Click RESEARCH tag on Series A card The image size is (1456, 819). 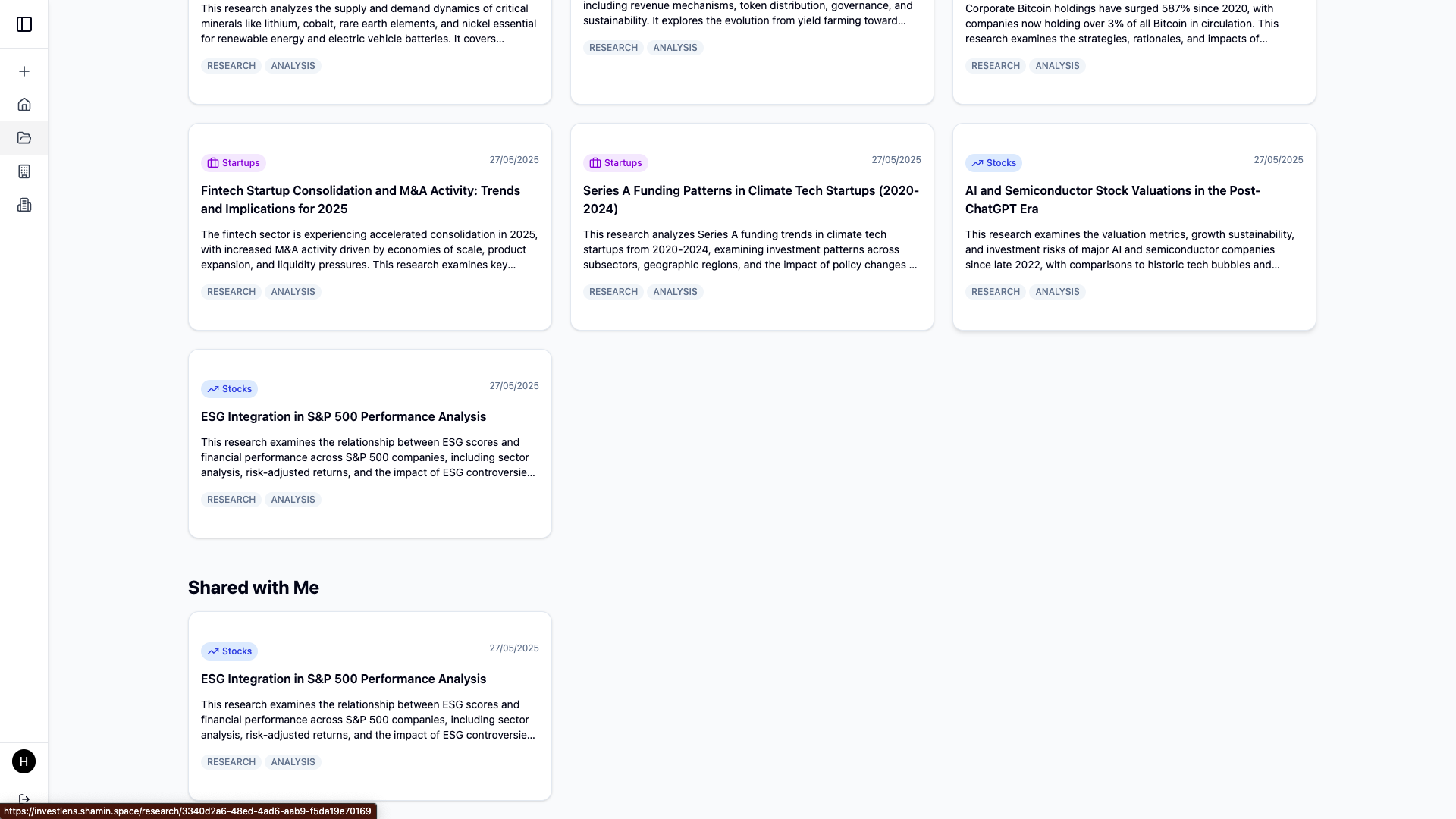tap(613, 292)
